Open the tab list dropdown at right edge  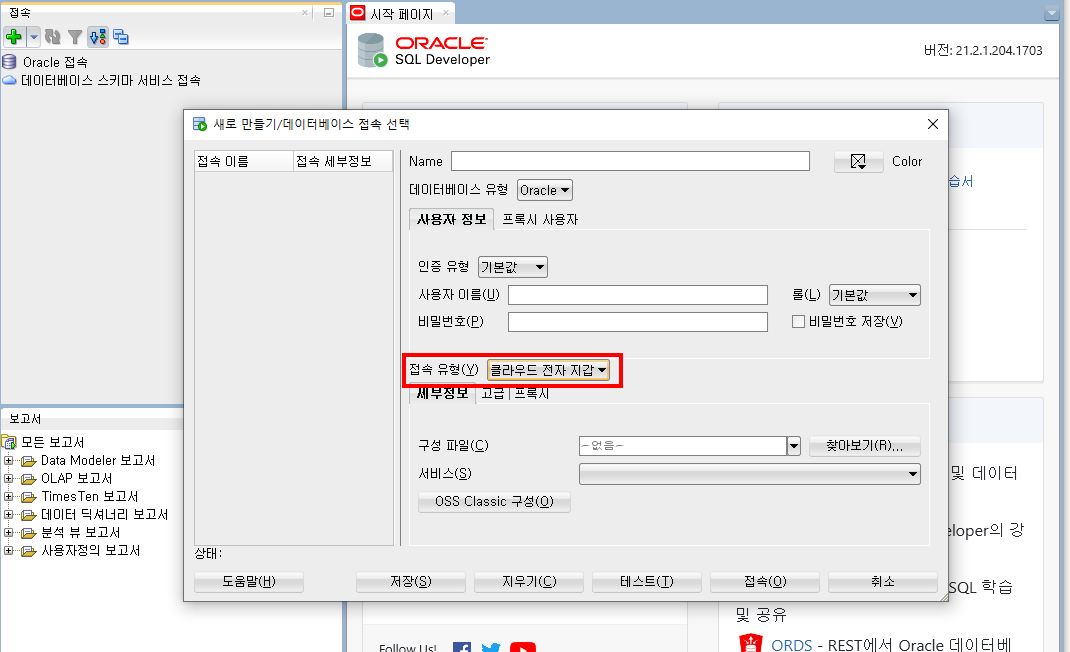pyautogui.click(x=1051, y=13)
